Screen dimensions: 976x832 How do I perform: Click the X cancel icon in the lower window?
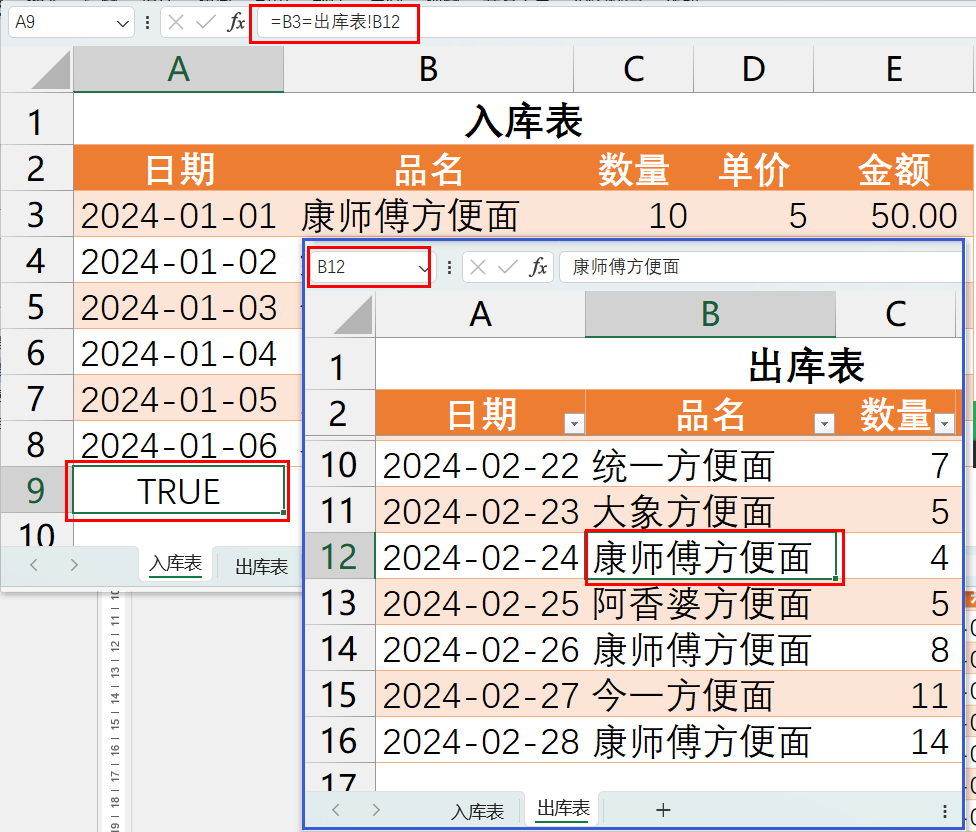click(477, 267)
